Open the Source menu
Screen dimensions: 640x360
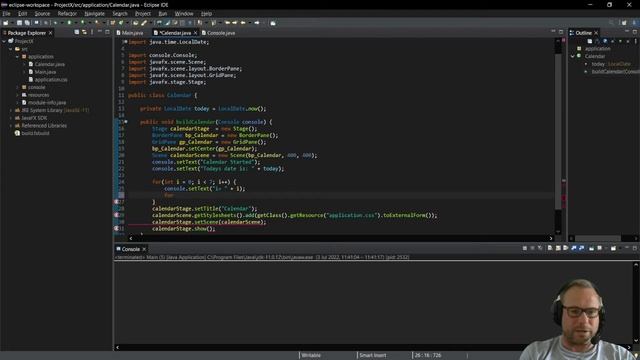(x=42, y=13)
